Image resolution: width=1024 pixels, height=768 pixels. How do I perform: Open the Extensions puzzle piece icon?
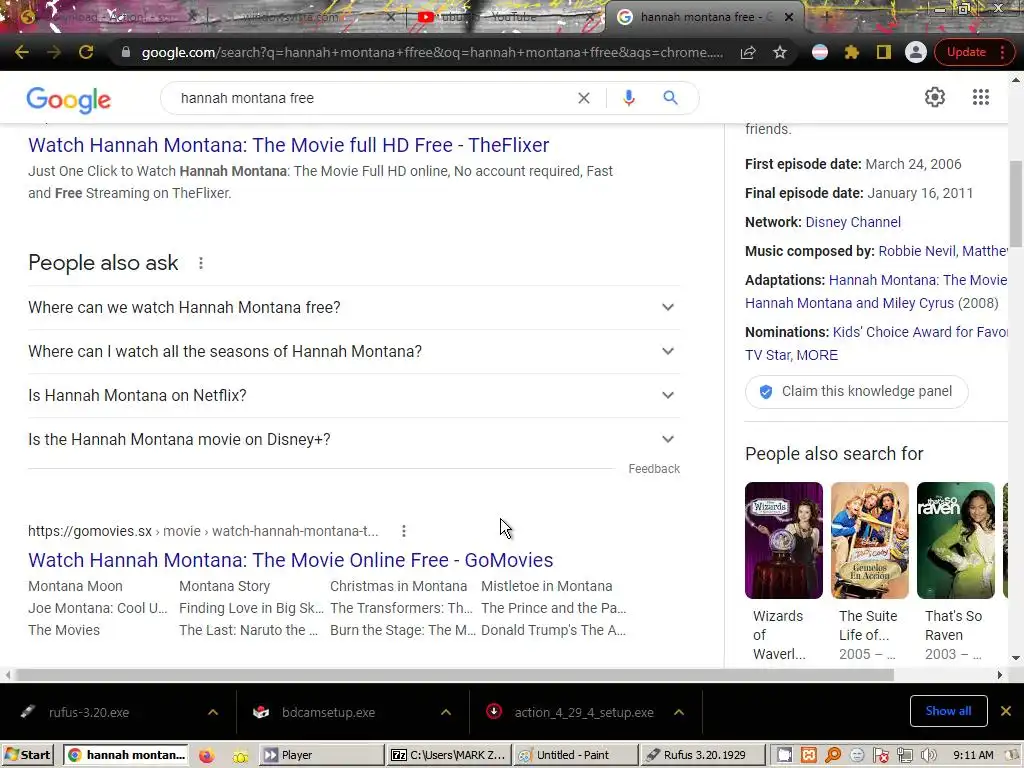click(x=852, y=52)
